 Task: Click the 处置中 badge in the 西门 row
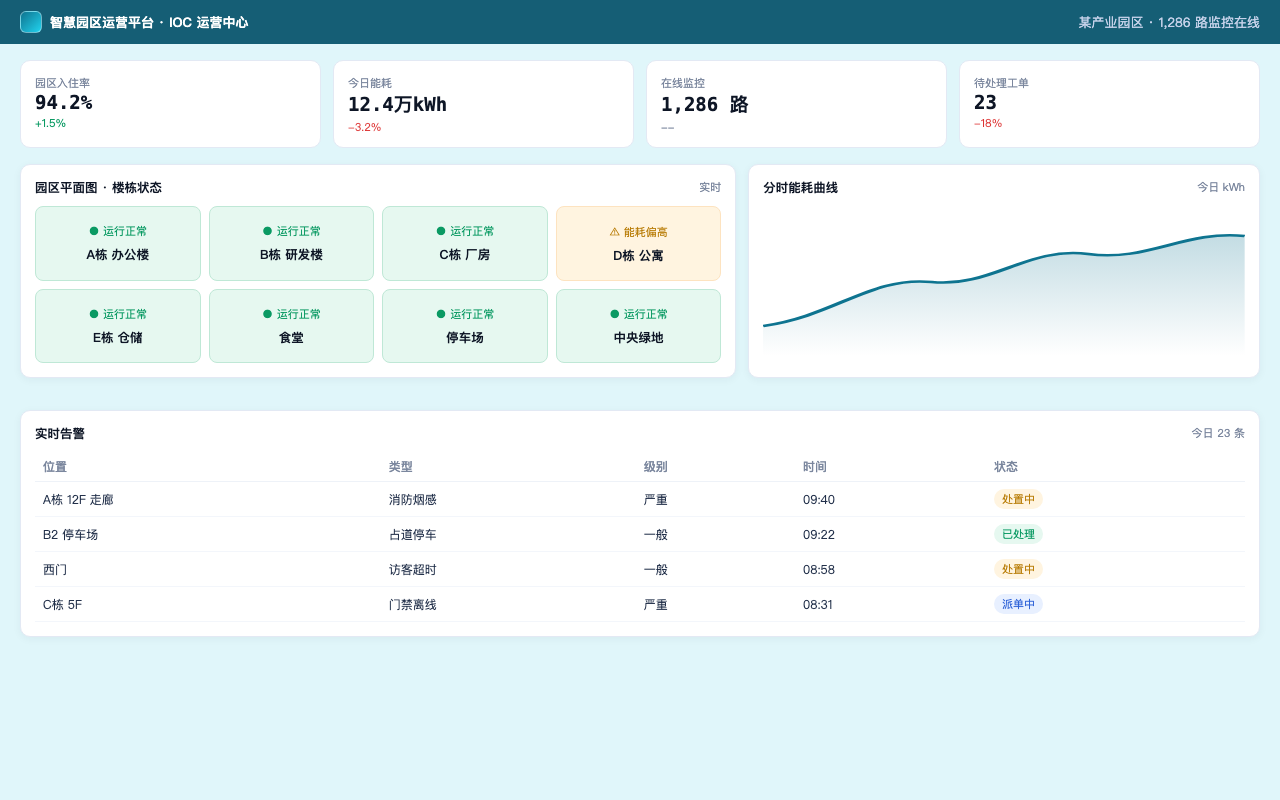(x=1018, y=569)
